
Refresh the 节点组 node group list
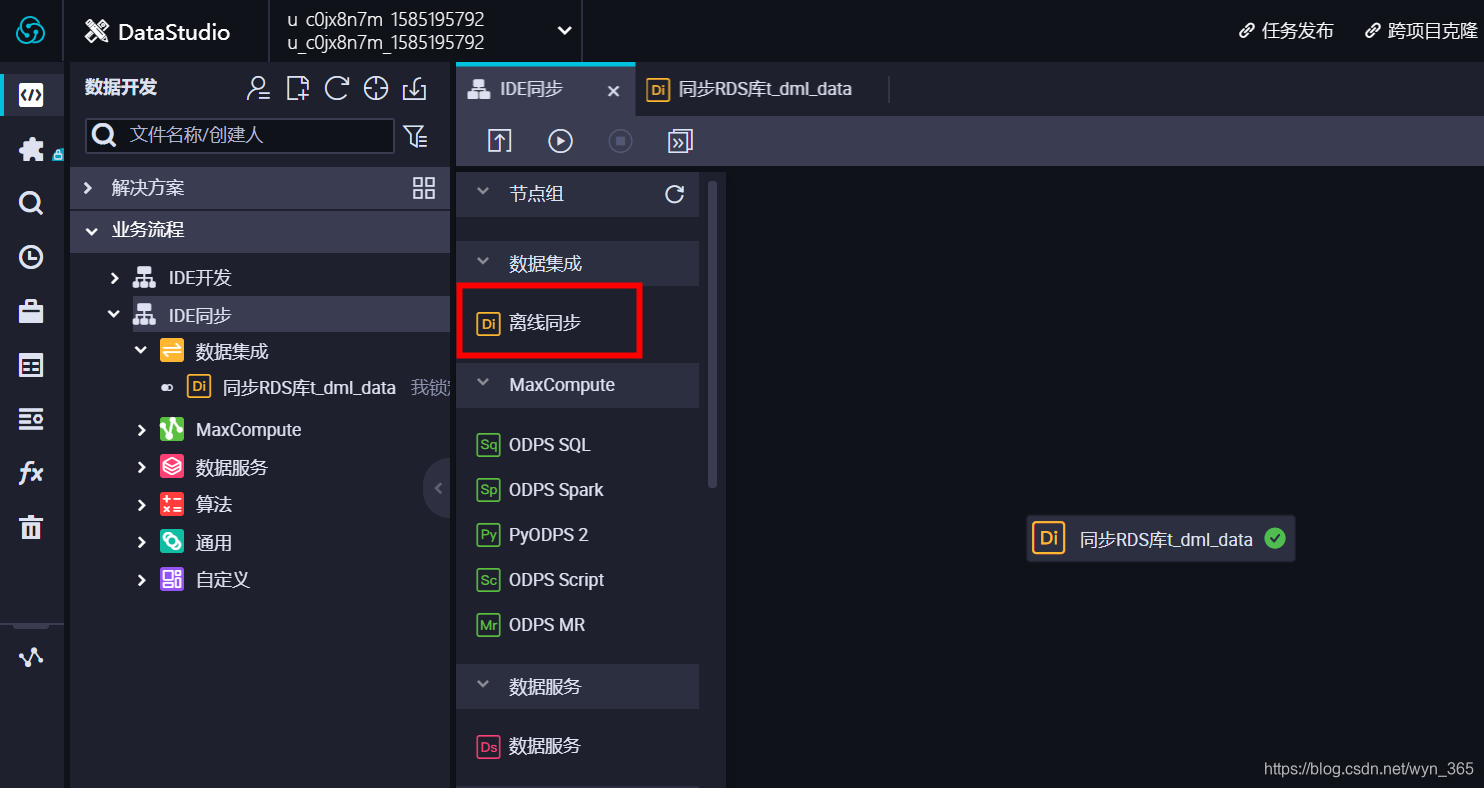pyautogui.click(x=675, y=194)
